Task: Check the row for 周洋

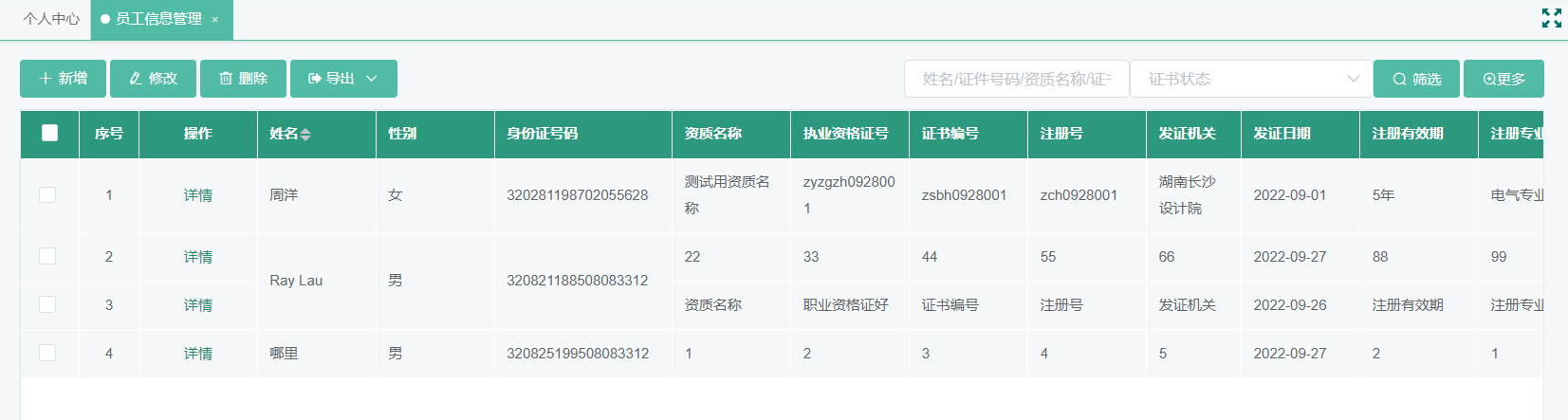Action: 47,194
